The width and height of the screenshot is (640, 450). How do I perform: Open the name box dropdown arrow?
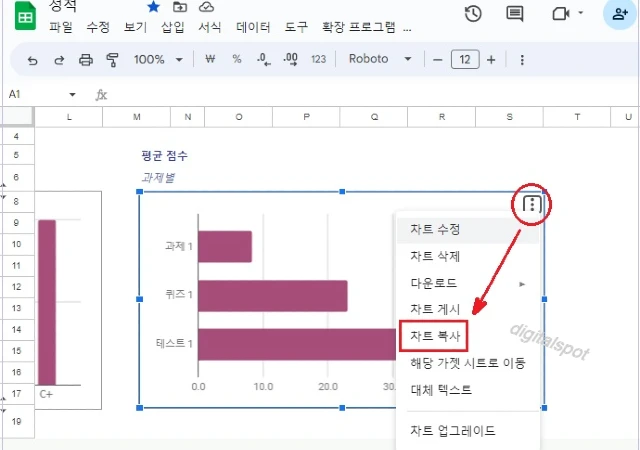click(72, 95)
